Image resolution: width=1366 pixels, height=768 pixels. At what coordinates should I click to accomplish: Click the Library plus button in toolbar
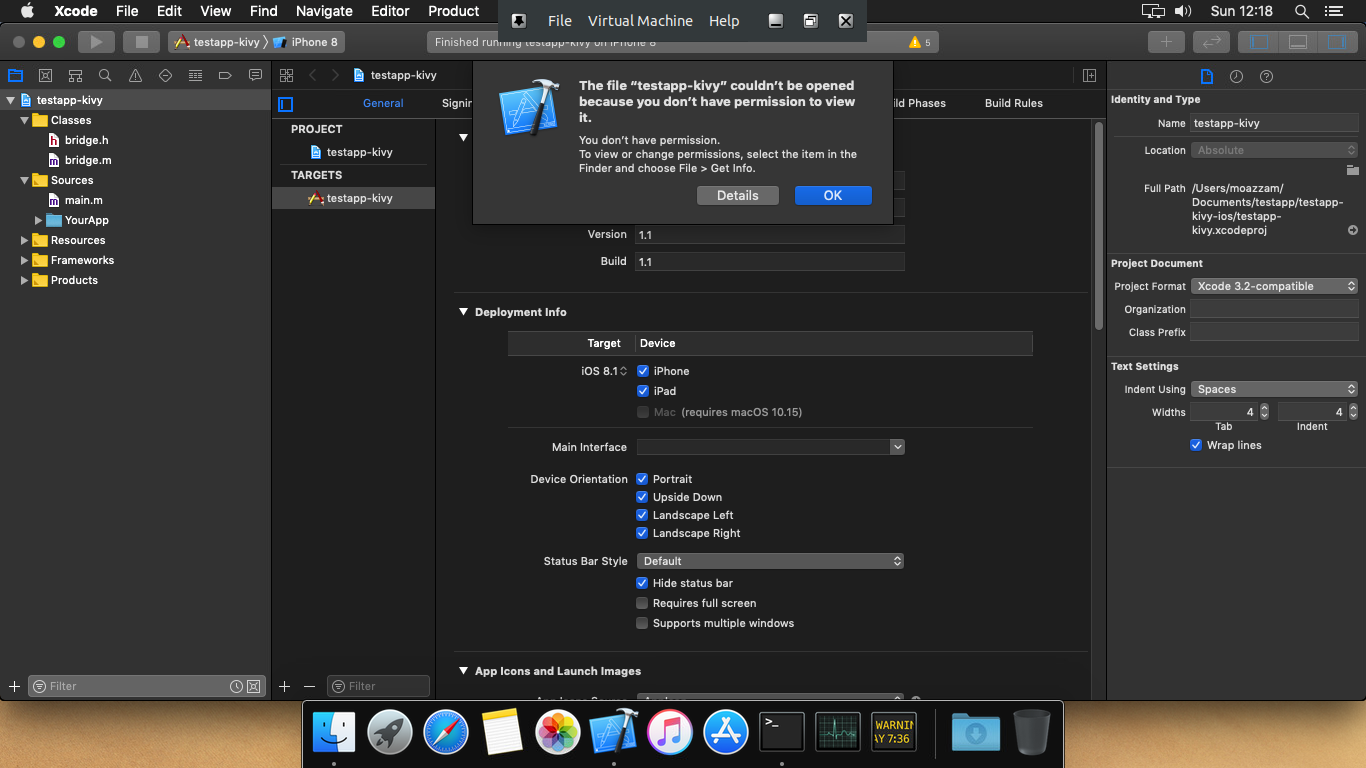pos(1166,42)
